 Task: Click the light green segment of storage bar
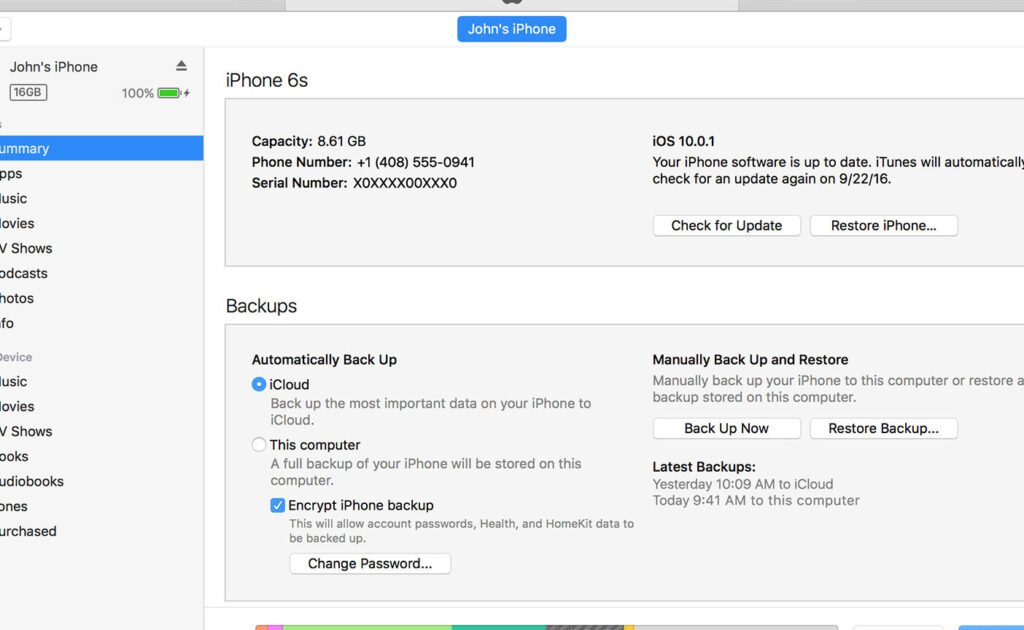pos(367,627)
